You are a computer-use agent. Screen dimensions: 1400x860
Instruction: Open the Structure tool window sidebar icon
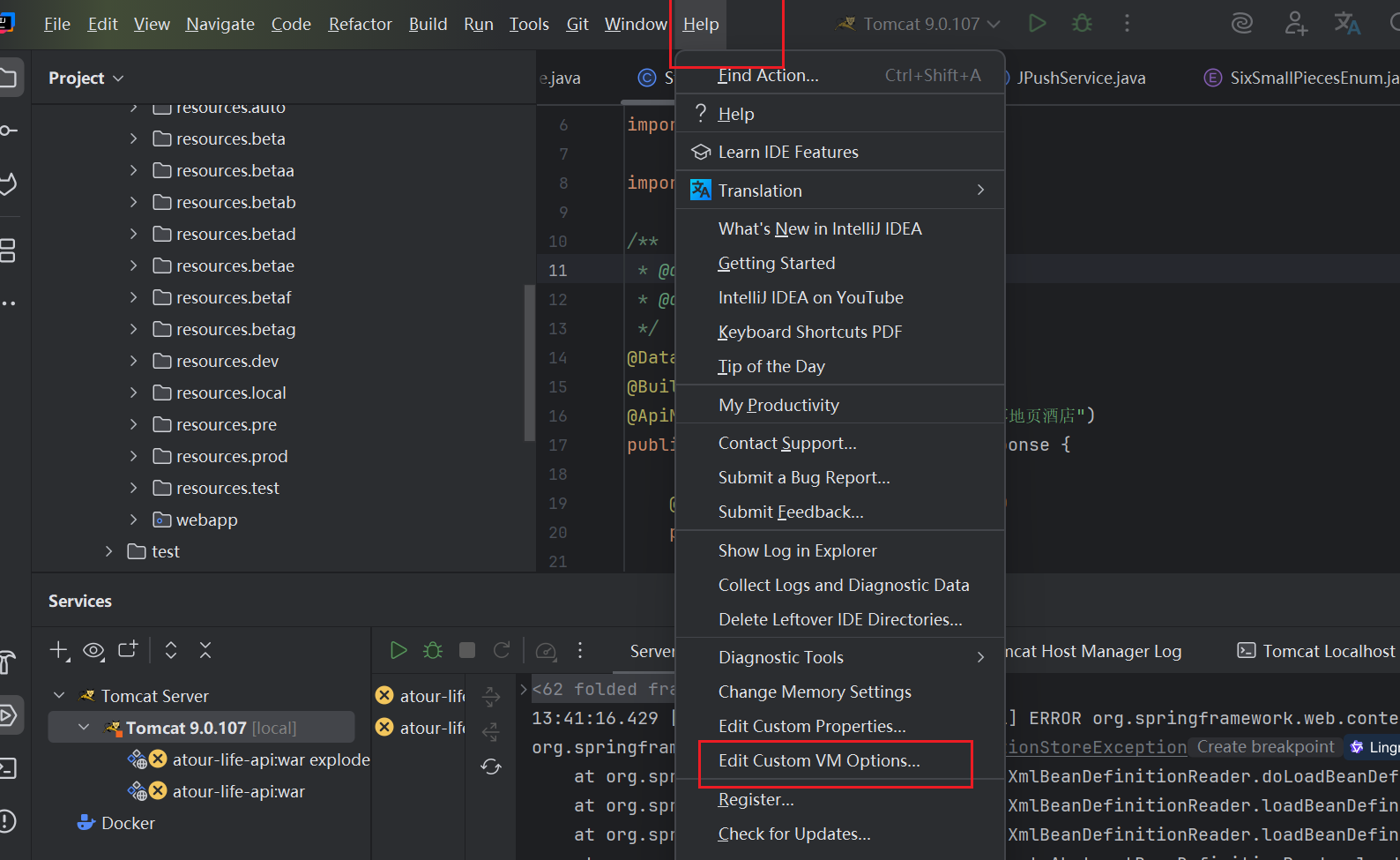tap(8, 251)
